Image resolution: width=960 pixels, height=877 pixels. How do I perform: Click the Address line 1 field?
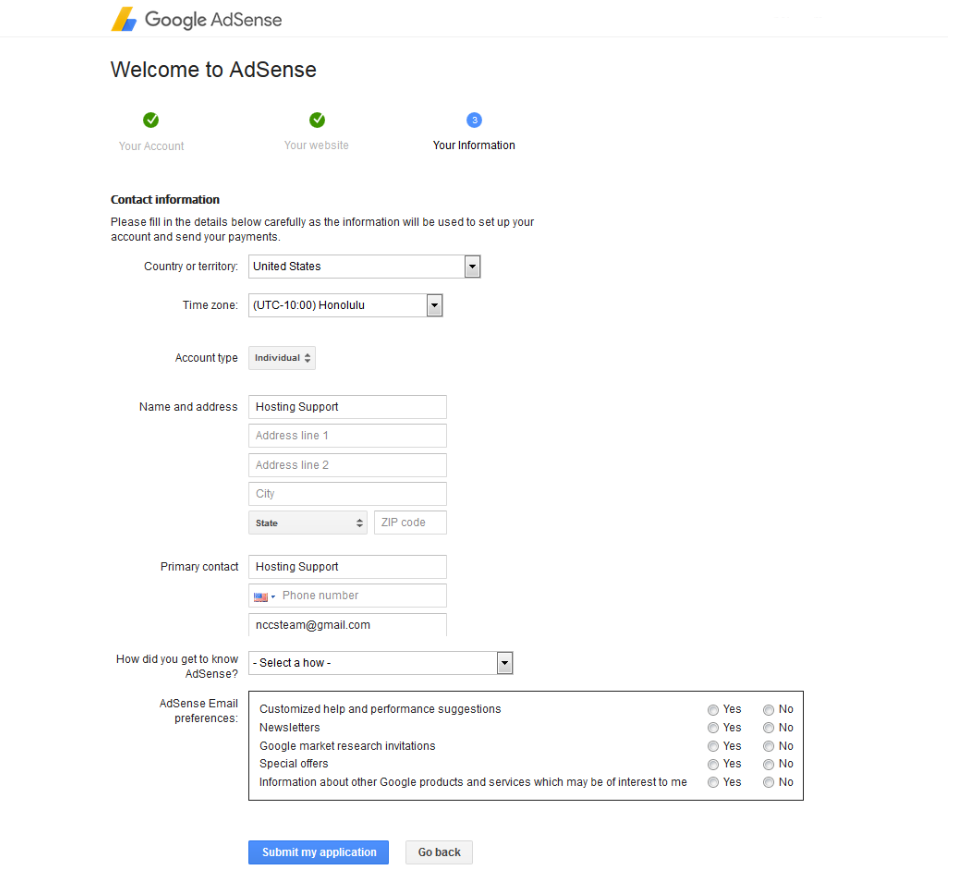pos(348,436)
